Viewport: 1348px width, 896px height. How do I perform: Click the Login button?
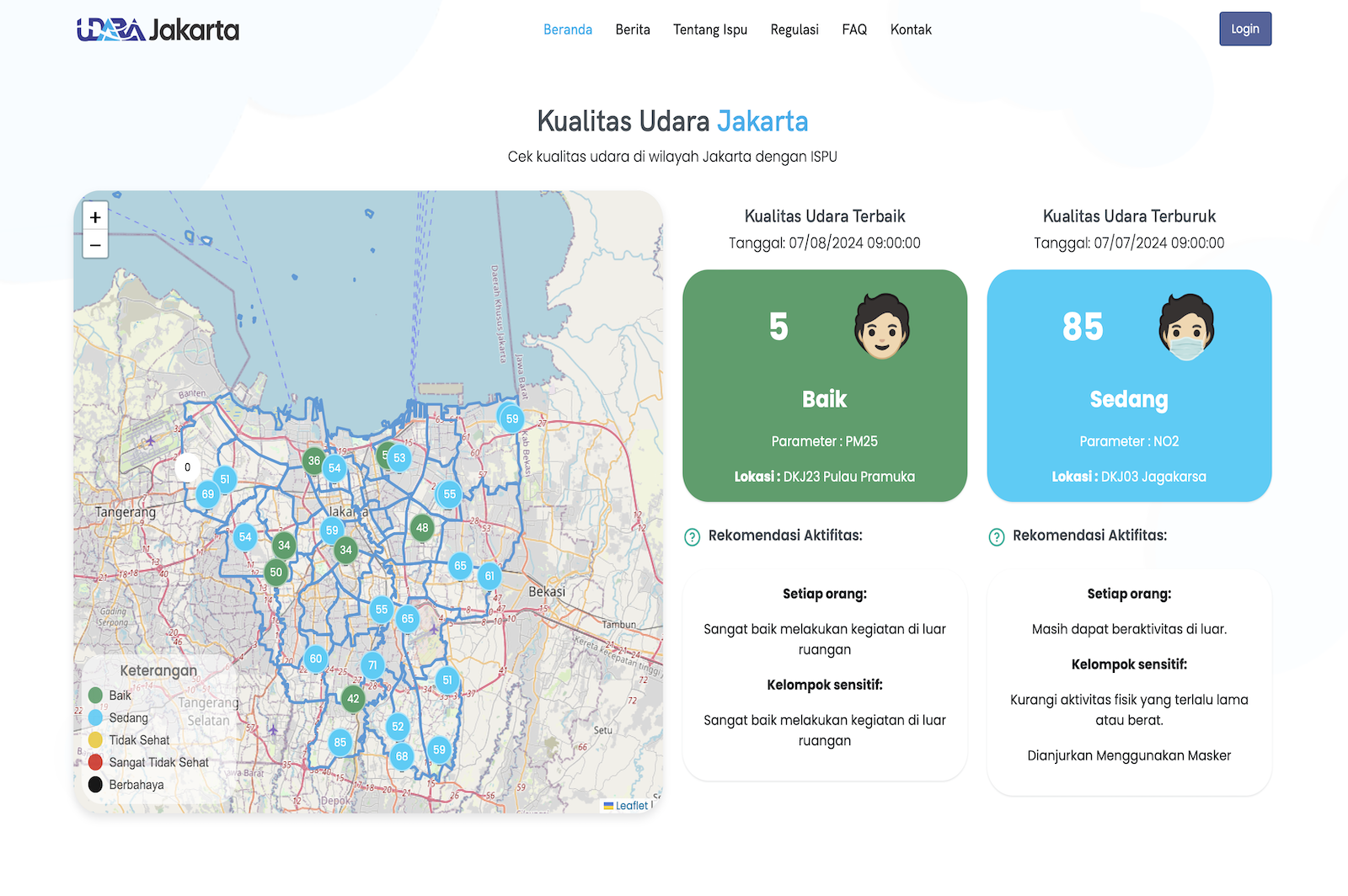[1245, 29]
